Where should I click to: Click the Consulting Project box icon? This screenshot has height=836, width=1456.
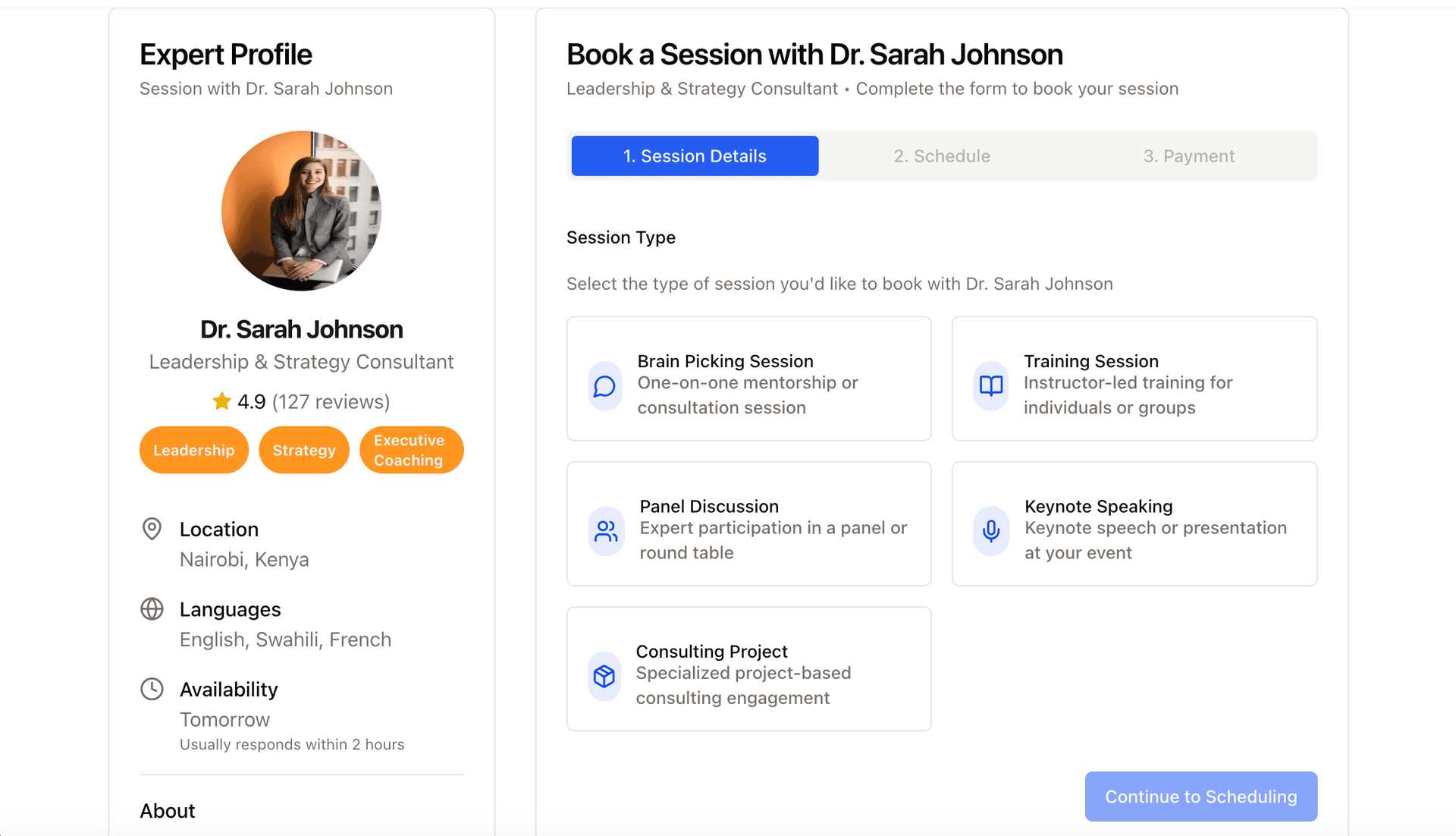coord(604,676)
